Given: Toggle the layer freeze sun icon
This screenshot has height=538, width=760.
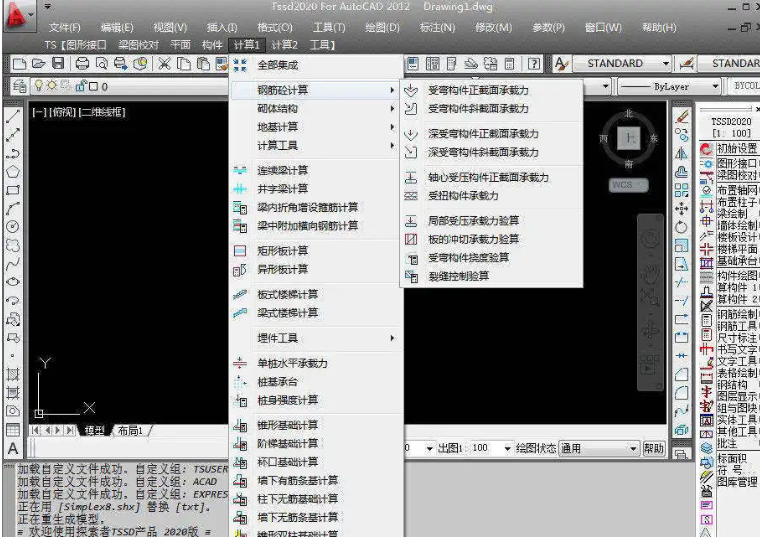Looking at the screenshot, I should pyautogui.click(x=52, y=86).
